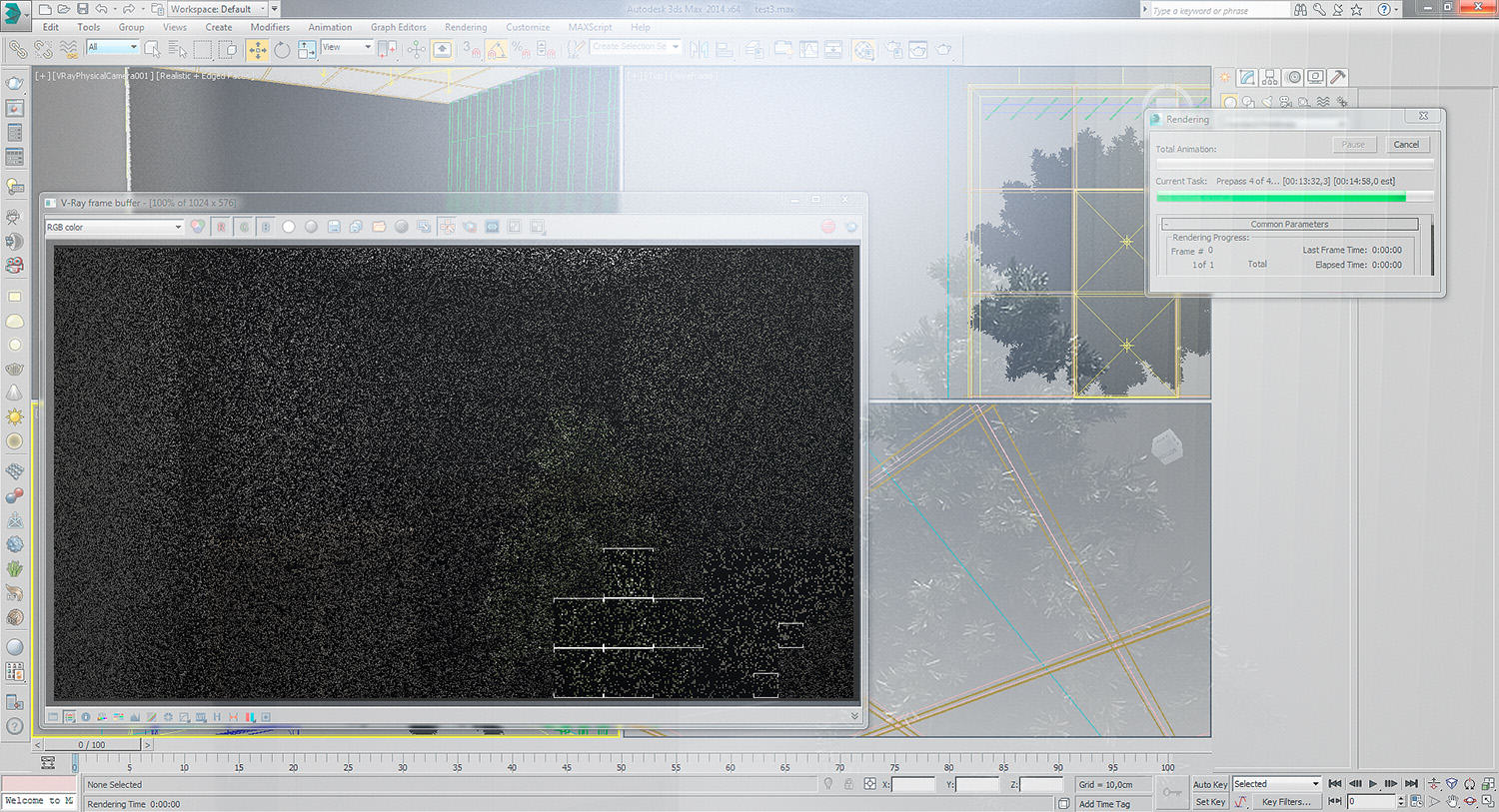Collapse the Common Parameters rollout
Viewport: 1499px width, 812px height.
(x=1289, y=224)
